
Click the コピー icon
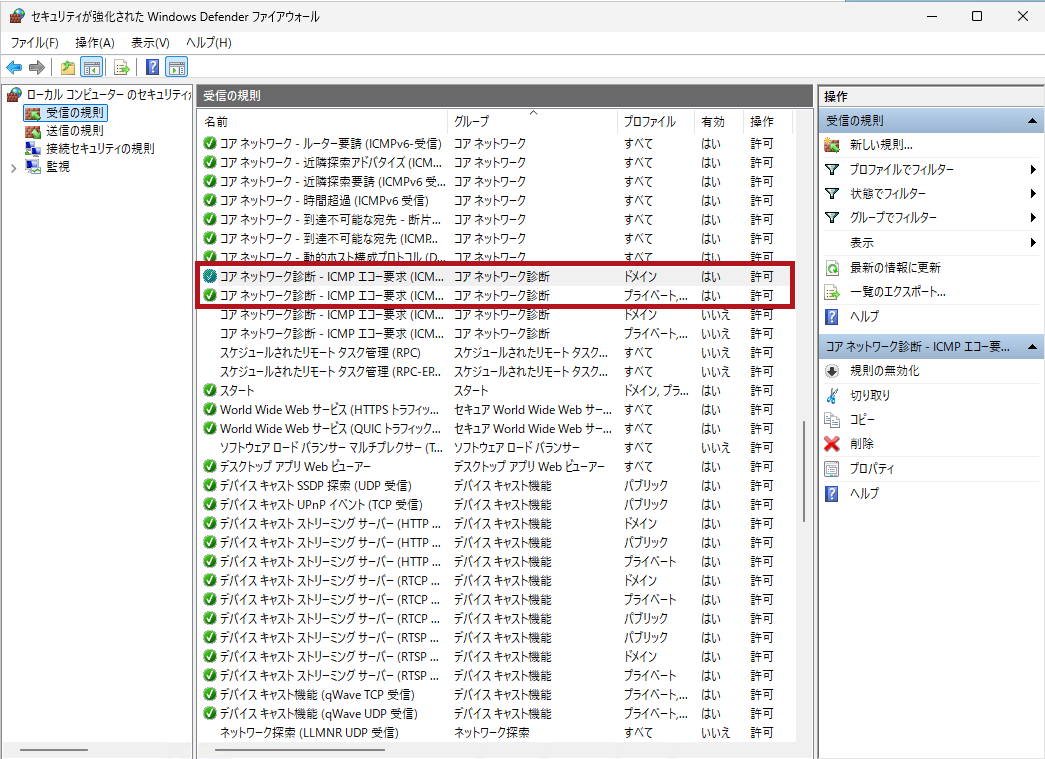point(832,420)
